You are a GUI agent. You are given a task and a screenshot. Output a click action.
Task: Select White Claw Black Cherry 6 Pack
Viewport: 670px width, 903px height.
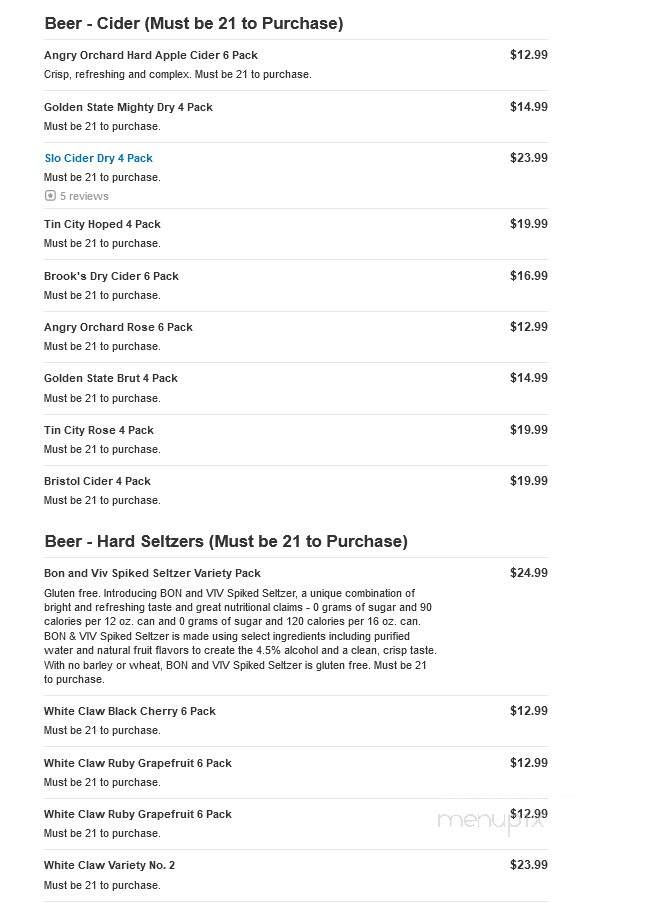[130, 711]
